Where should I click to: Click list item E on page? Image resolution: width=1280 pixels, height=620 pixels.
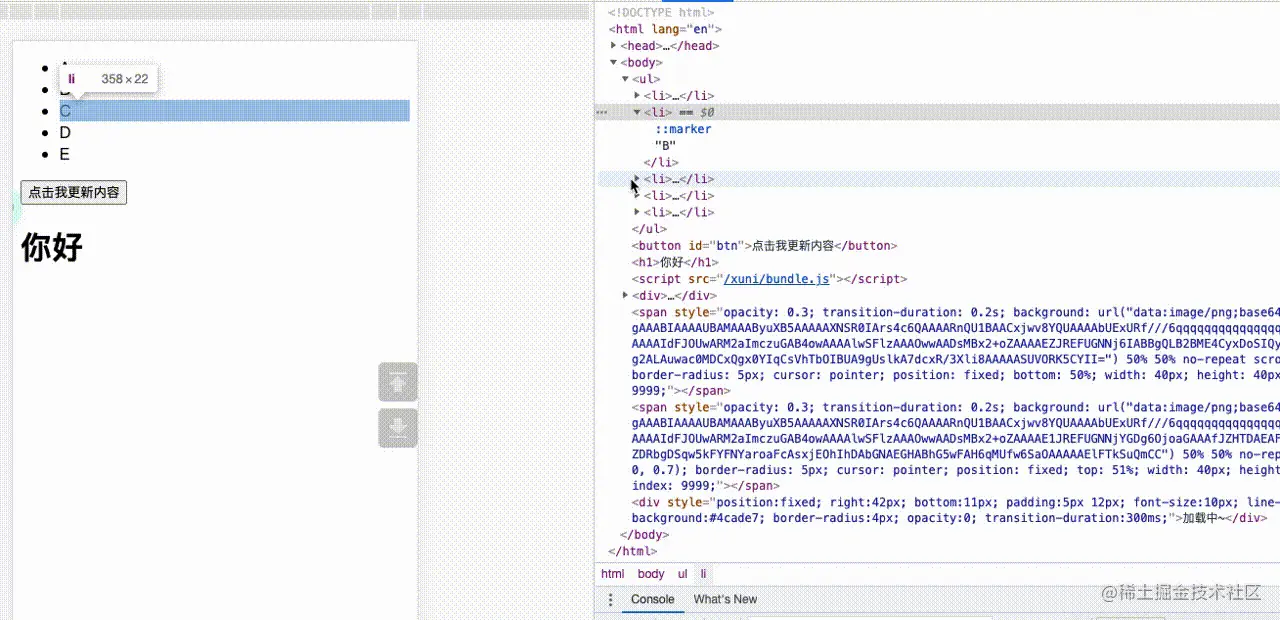click(x=65, y=154)
